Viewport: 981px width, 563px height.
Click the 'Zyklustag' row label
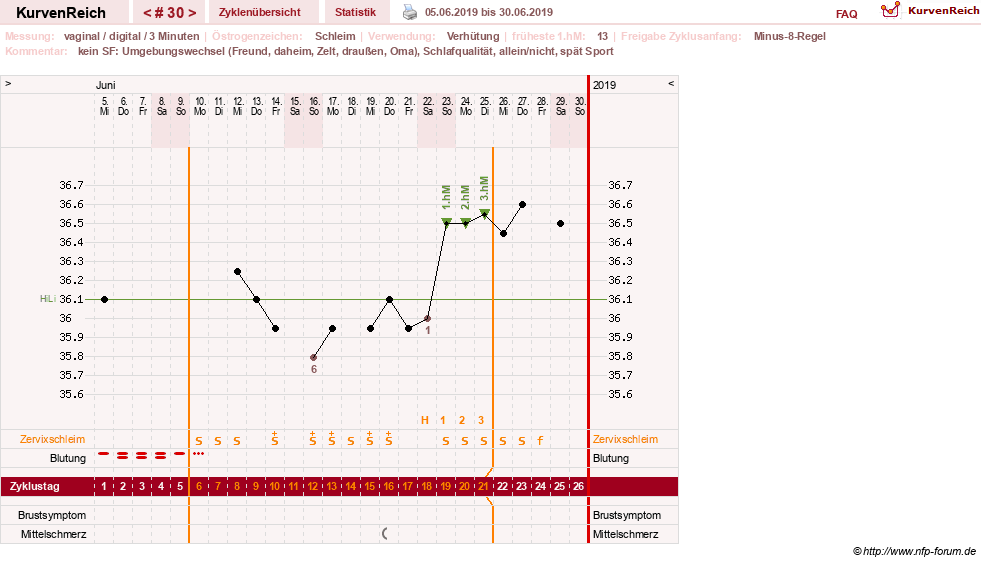34,486
